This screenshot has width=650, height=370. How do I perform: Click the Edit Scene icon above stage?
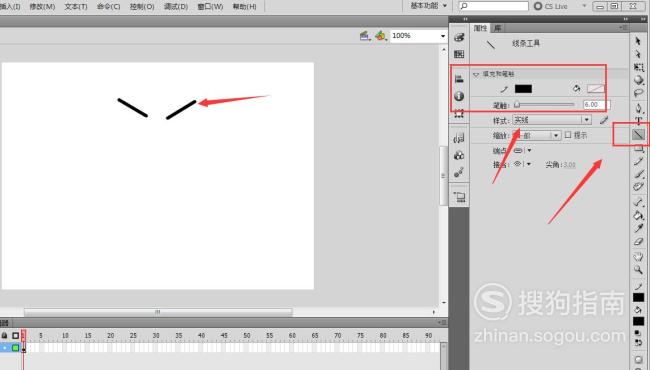click(x=365, y=36)
